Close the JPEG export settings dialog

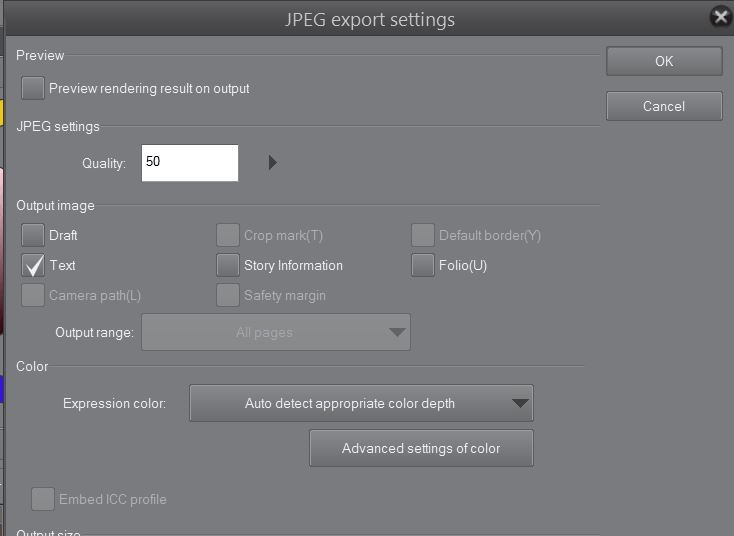point(720,17)
